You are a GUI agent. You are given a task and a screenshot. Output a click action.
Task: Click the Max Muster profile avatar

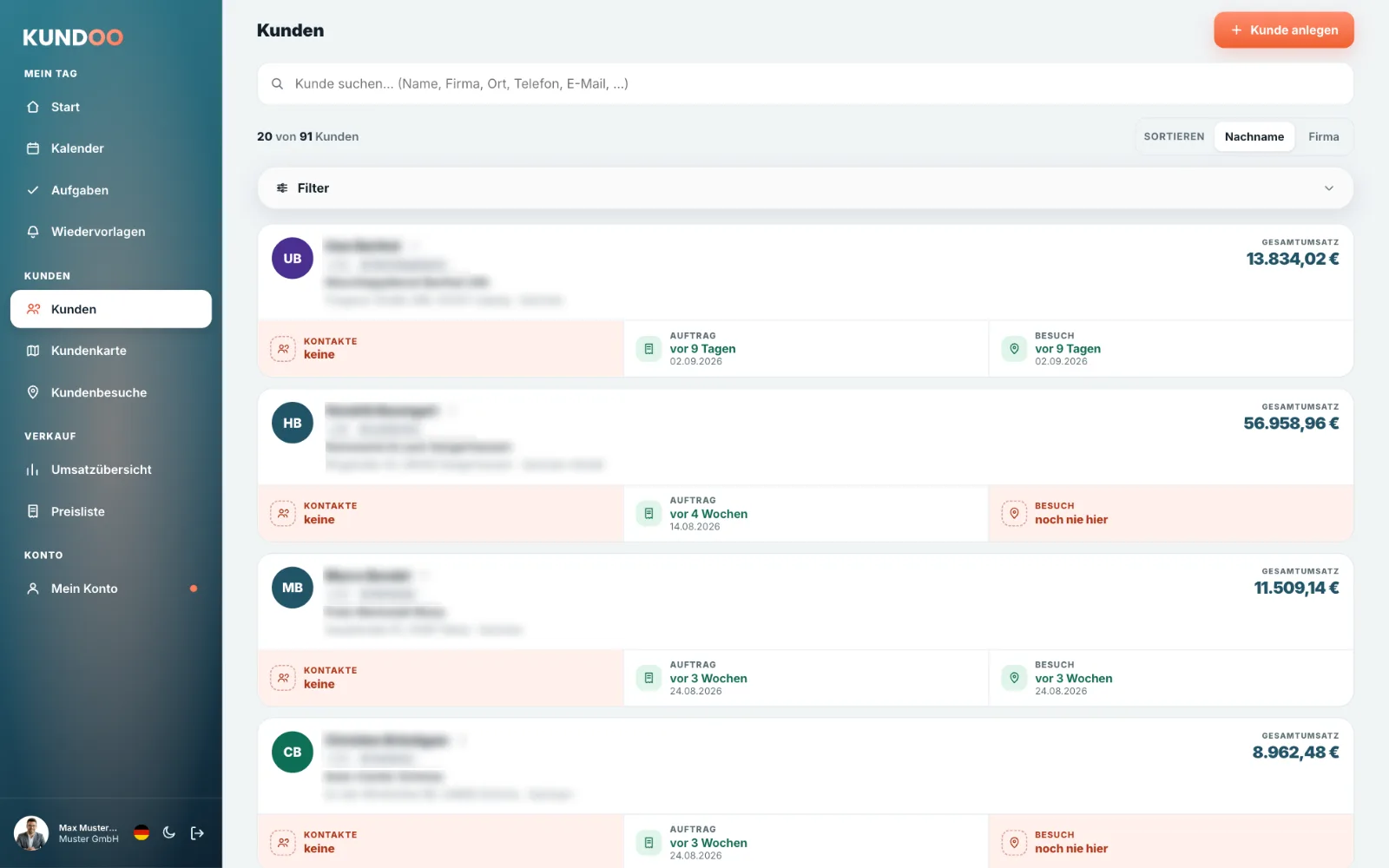(x=31, y=833)
